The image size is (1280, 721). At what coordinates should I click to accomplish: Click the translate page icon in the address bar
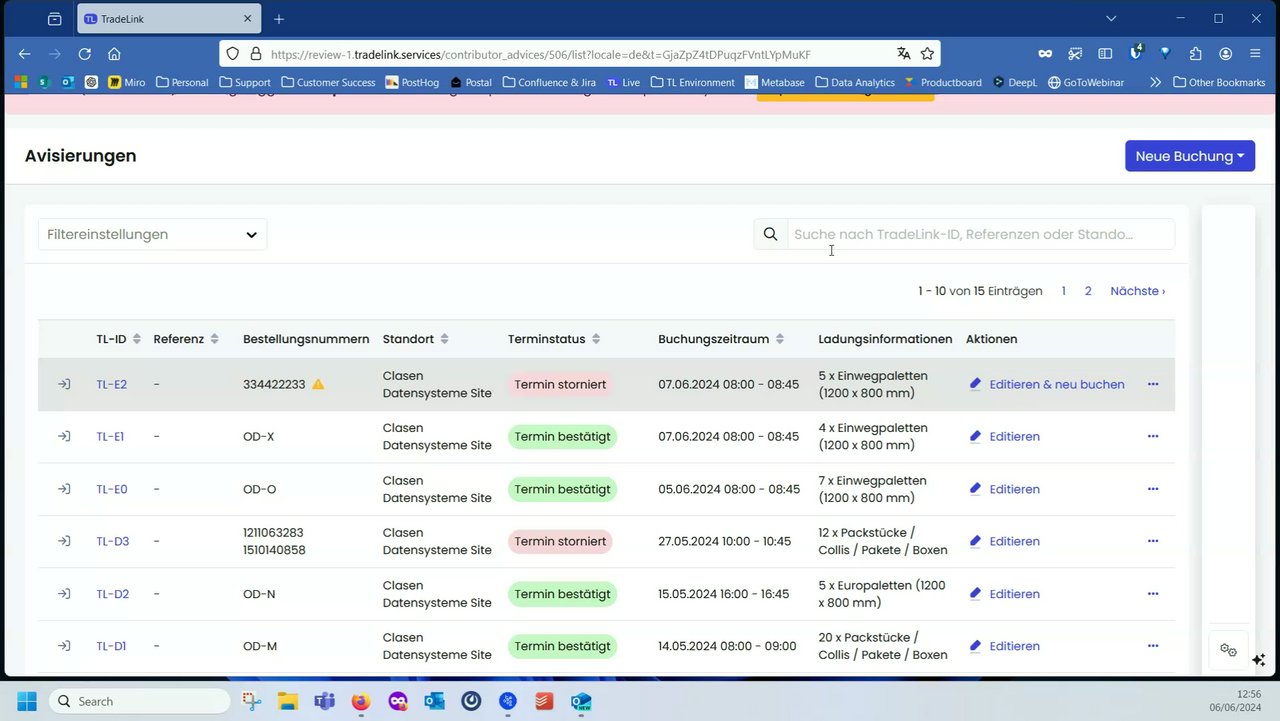coord(903,54)
